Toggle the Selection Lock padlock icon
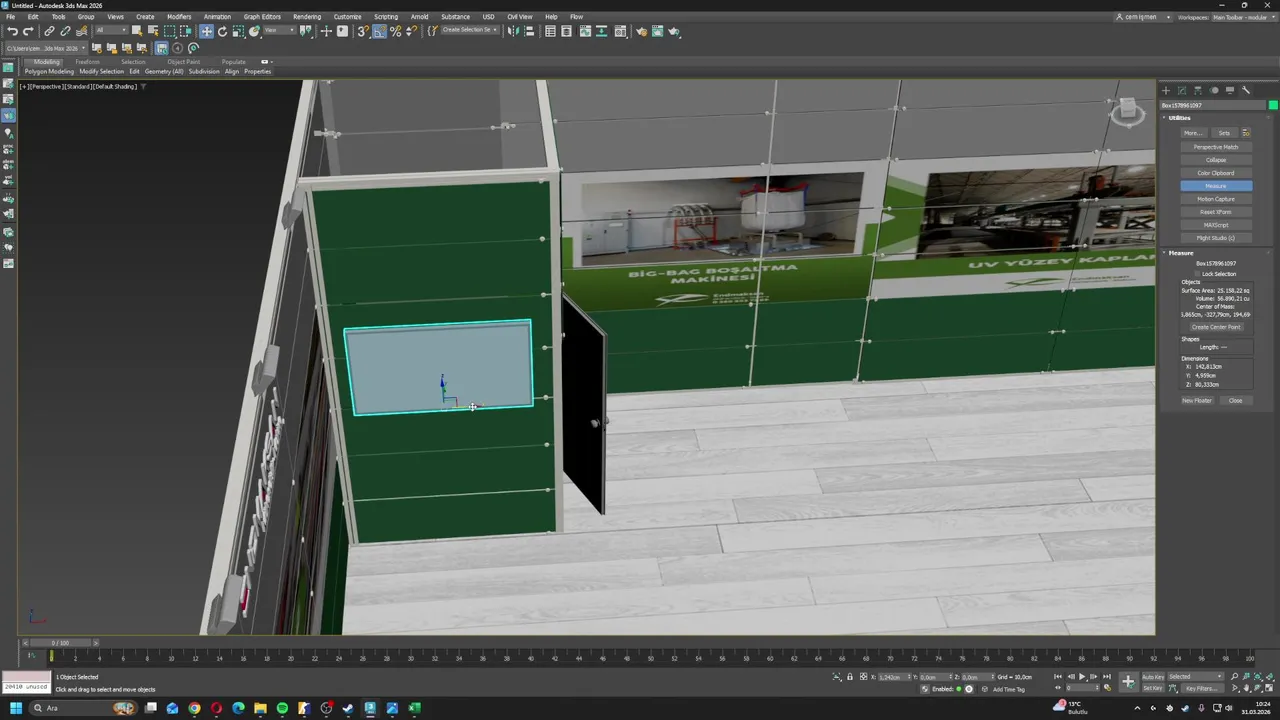1280x720 pixels. 850,677
